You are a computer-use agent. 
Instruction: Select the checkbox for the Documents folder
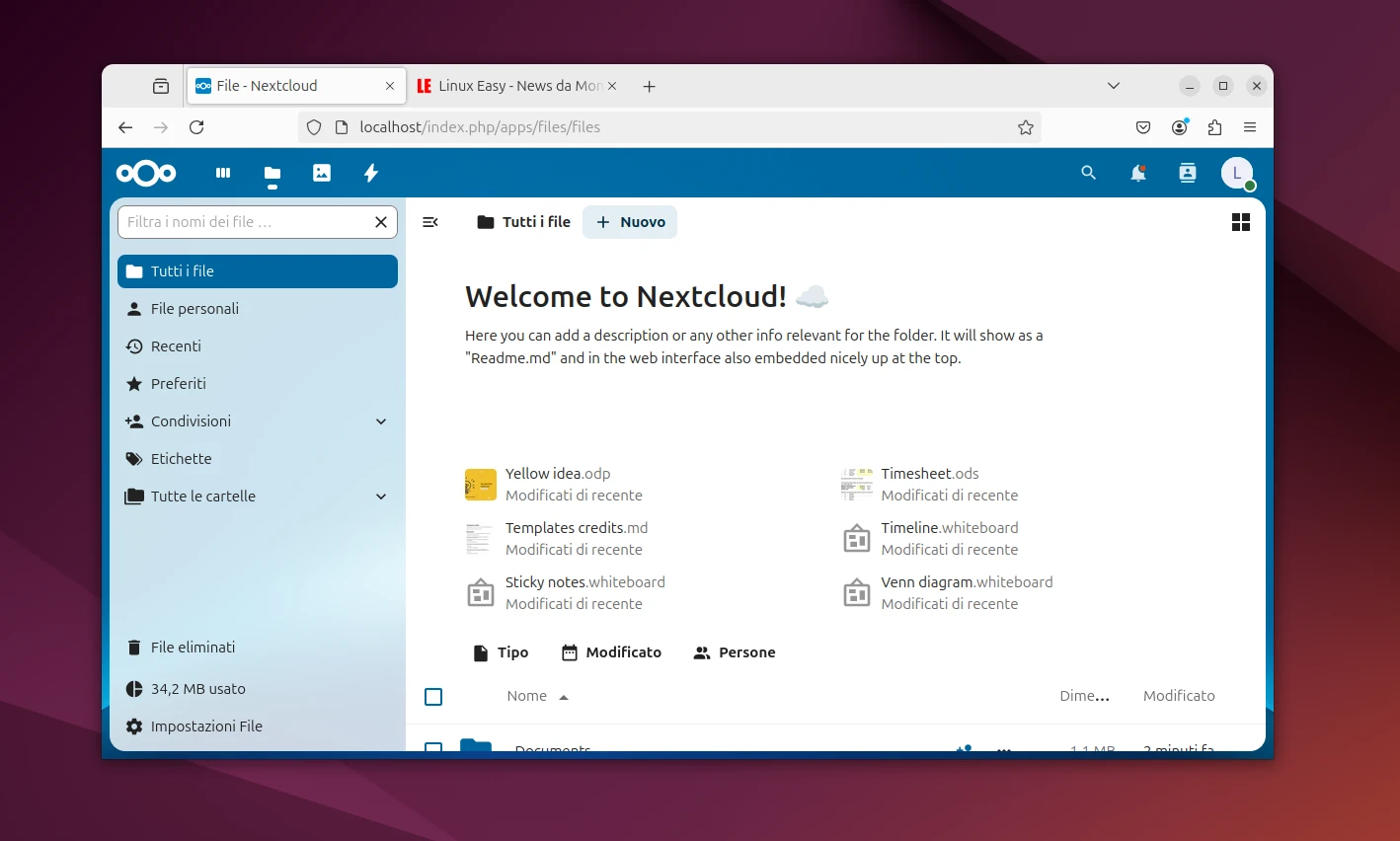[x=433, y=749]
